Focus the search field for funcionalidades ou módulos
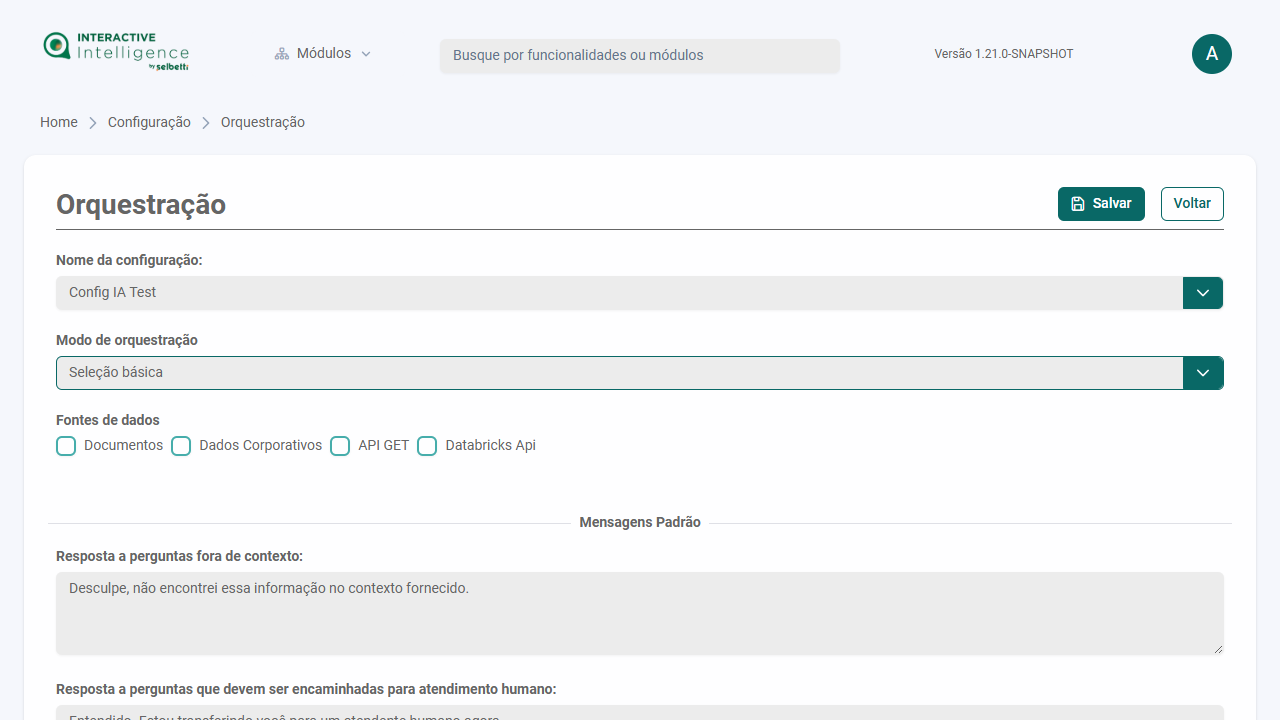This screenshot has height=720, width=1280. (x=640, y=56)
